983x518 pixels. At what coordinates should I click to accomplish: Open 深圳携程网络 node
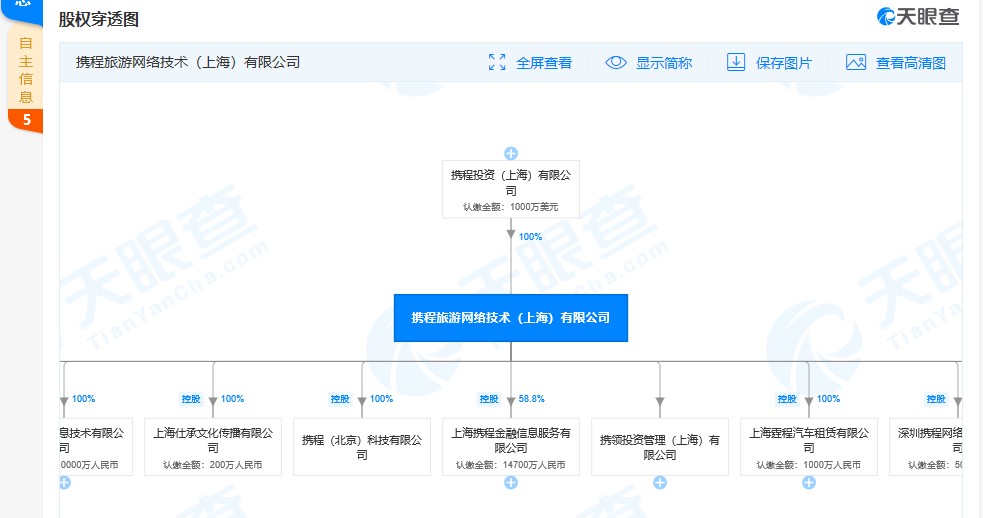click(926, 447)
